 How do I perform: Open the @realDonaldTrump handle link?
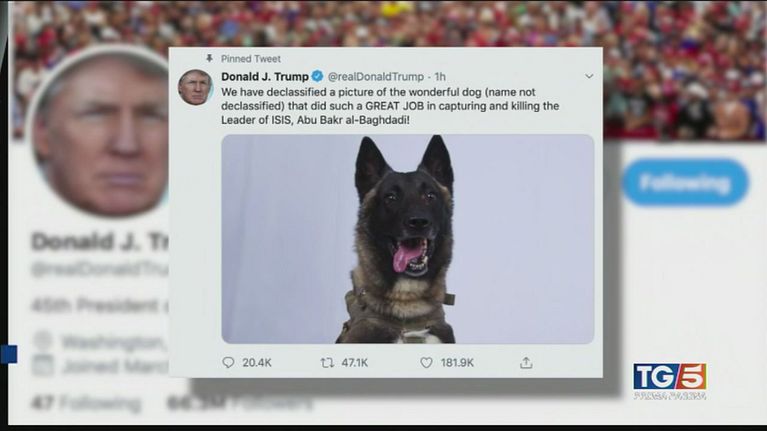(375, 77)
